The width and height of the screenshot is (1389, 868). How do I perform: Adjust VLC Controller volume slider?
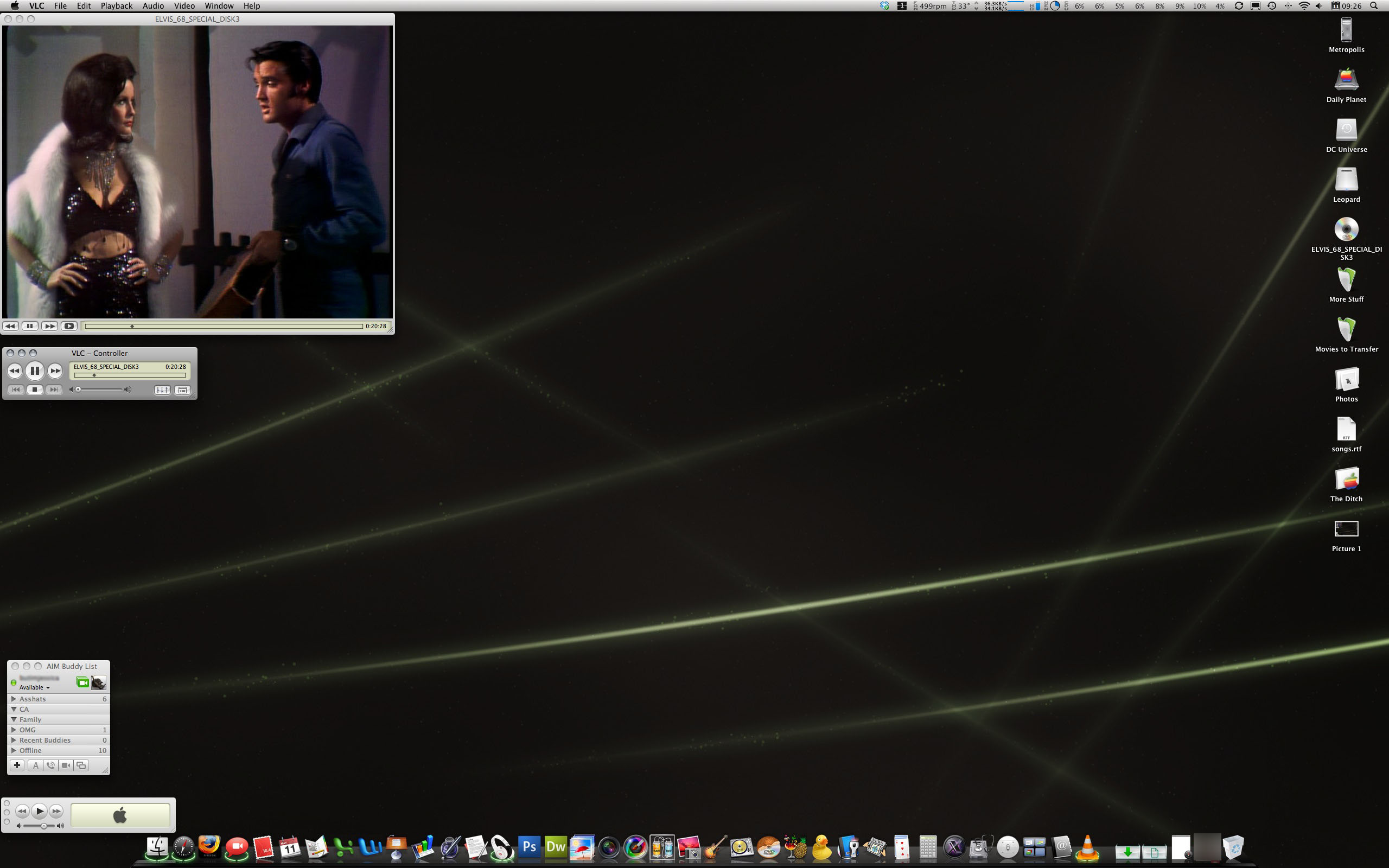tap(99, 390)
